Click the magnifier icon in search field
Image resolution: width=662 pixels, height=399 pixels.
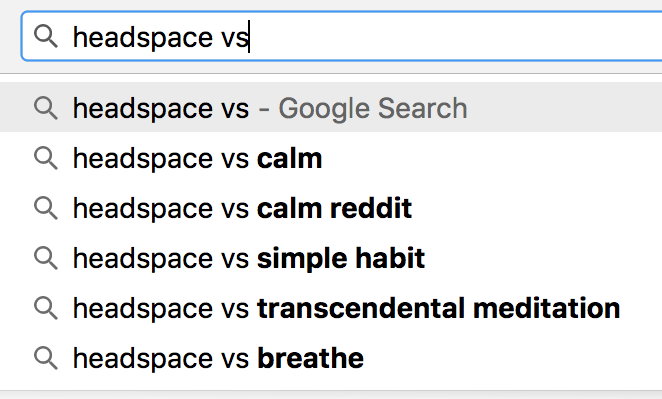[46, 36]
